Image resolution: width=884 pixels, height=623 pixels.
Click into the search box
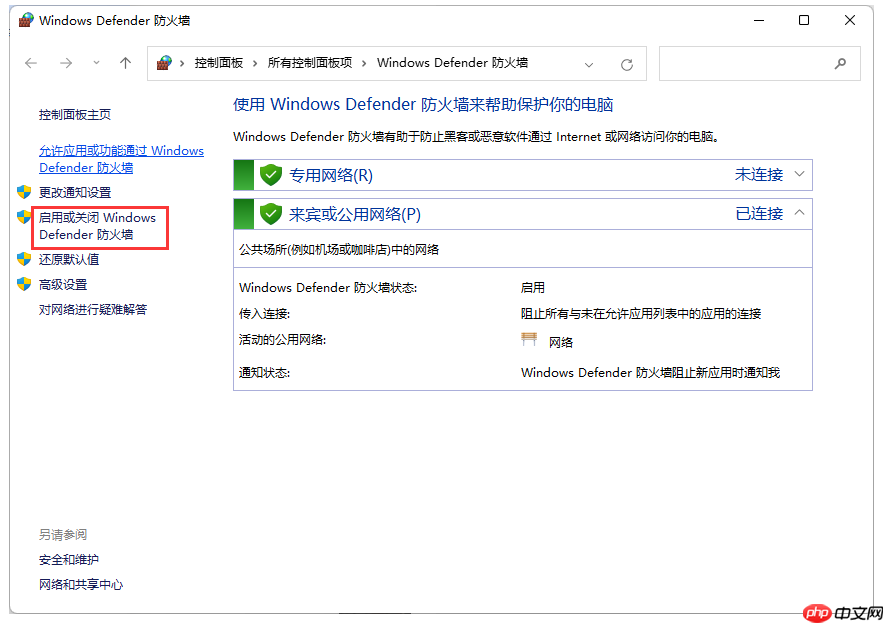coord(759,64)
